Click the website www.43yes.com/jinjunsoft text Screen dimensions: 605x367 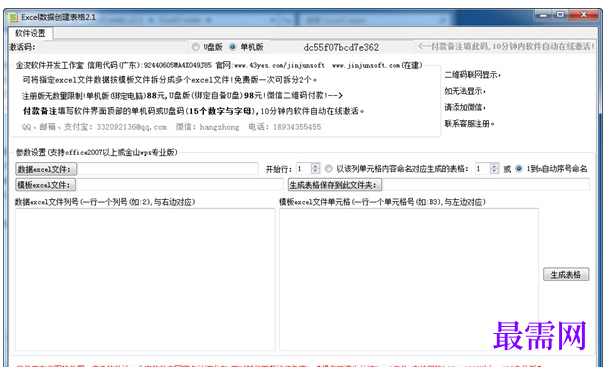(x=279, y=66)
